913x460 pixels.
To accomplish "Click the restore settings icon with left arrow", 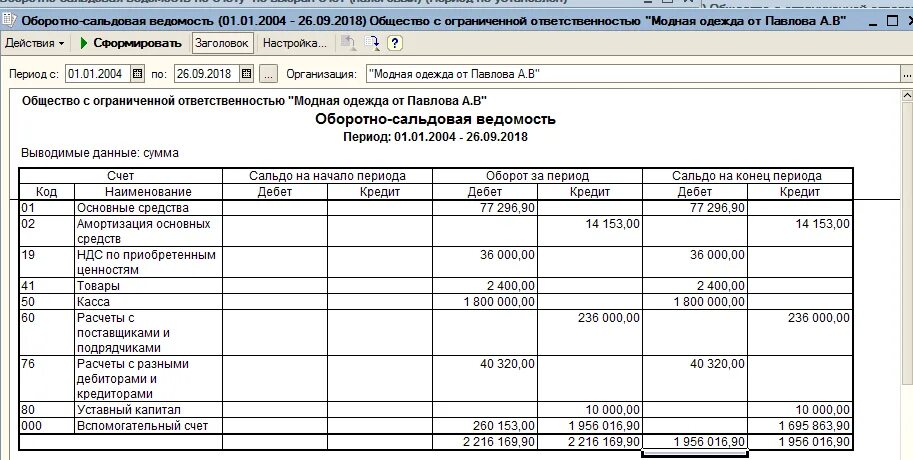I will pyautogui.click(x=348, y=43).
